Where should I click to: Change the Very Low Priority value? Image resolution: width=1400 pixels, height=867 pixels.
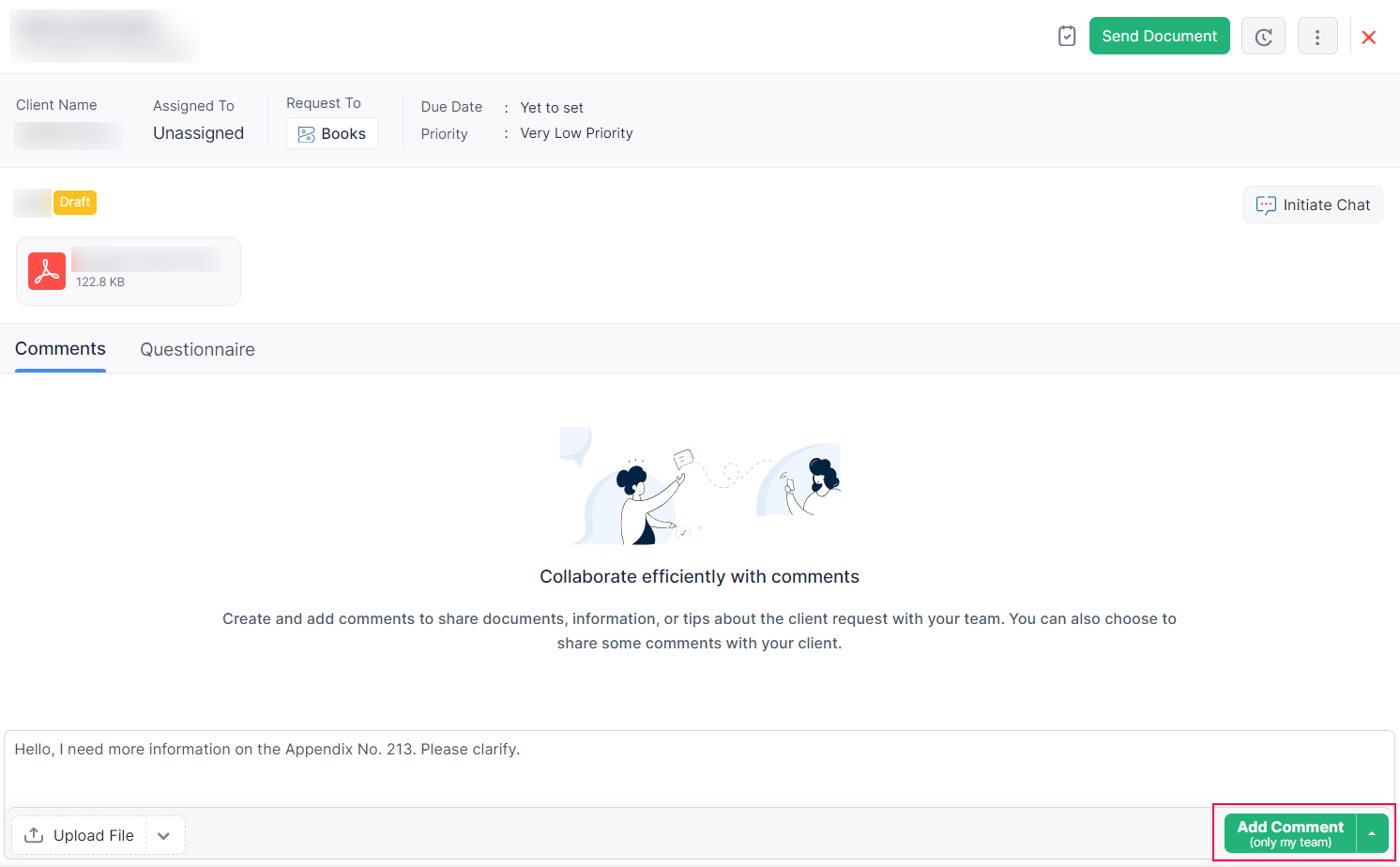coord(576,133)
